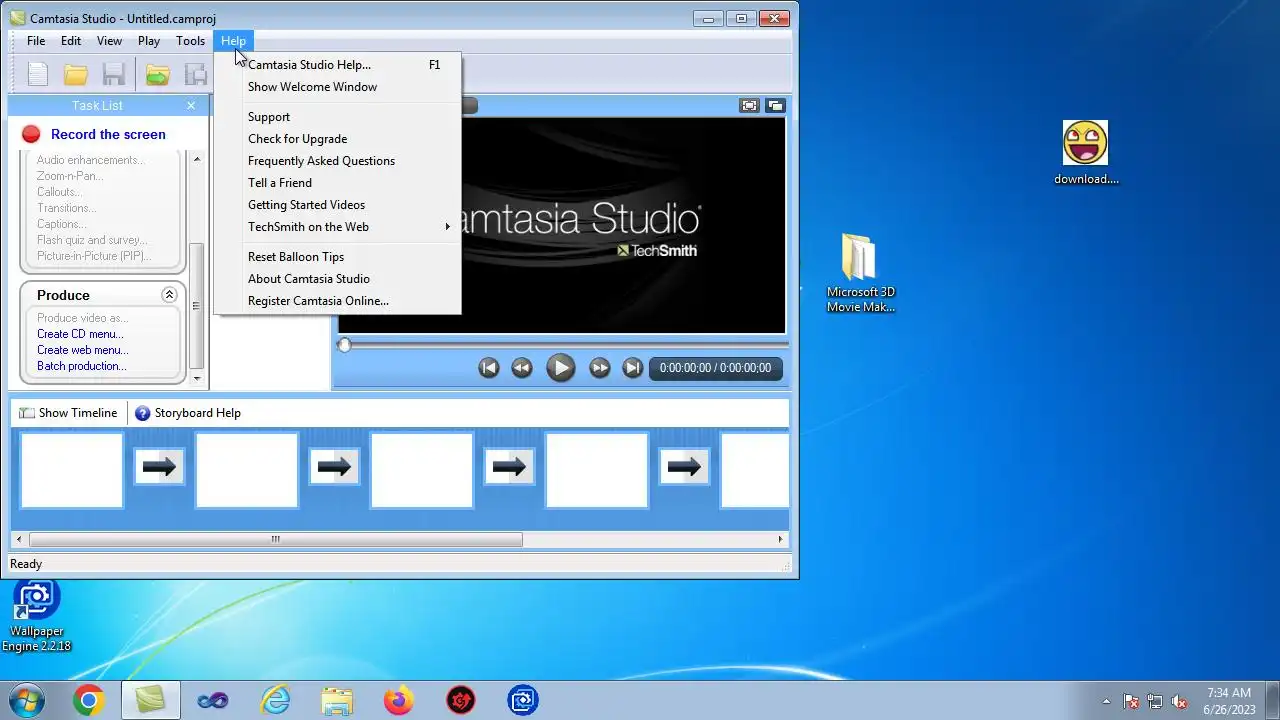Image resolution: width=1280 pixels, height=720 pixels.
Task: Close the open Help menu
Action: click(x=233, y=41)
